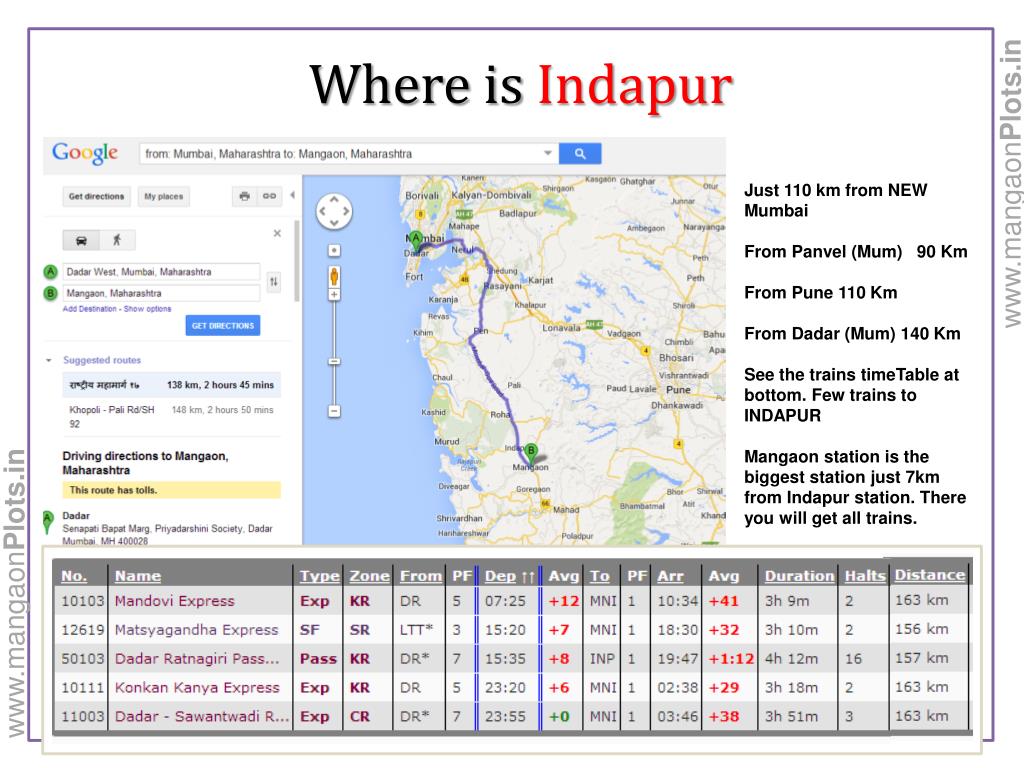Click Show options link
The height and width of the screenshot is (768, 1024).
click(x=148, y=309)
